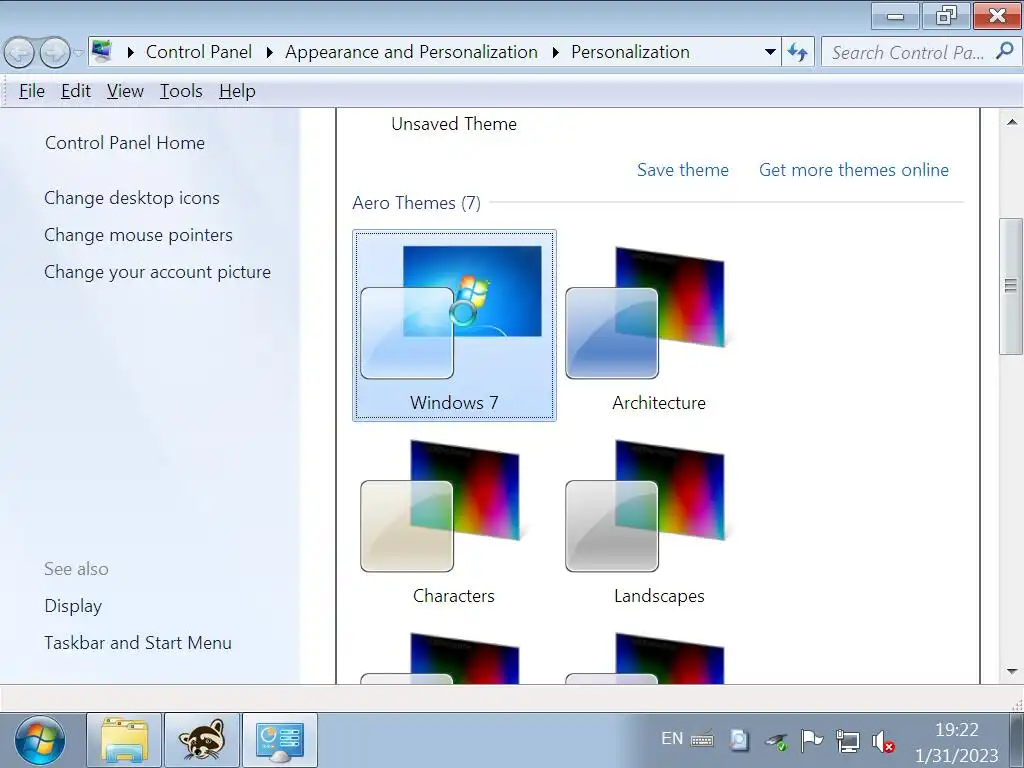The image size is (1024, 768).
Task: Click the Personalization breadcrumb
Action: 630,52
